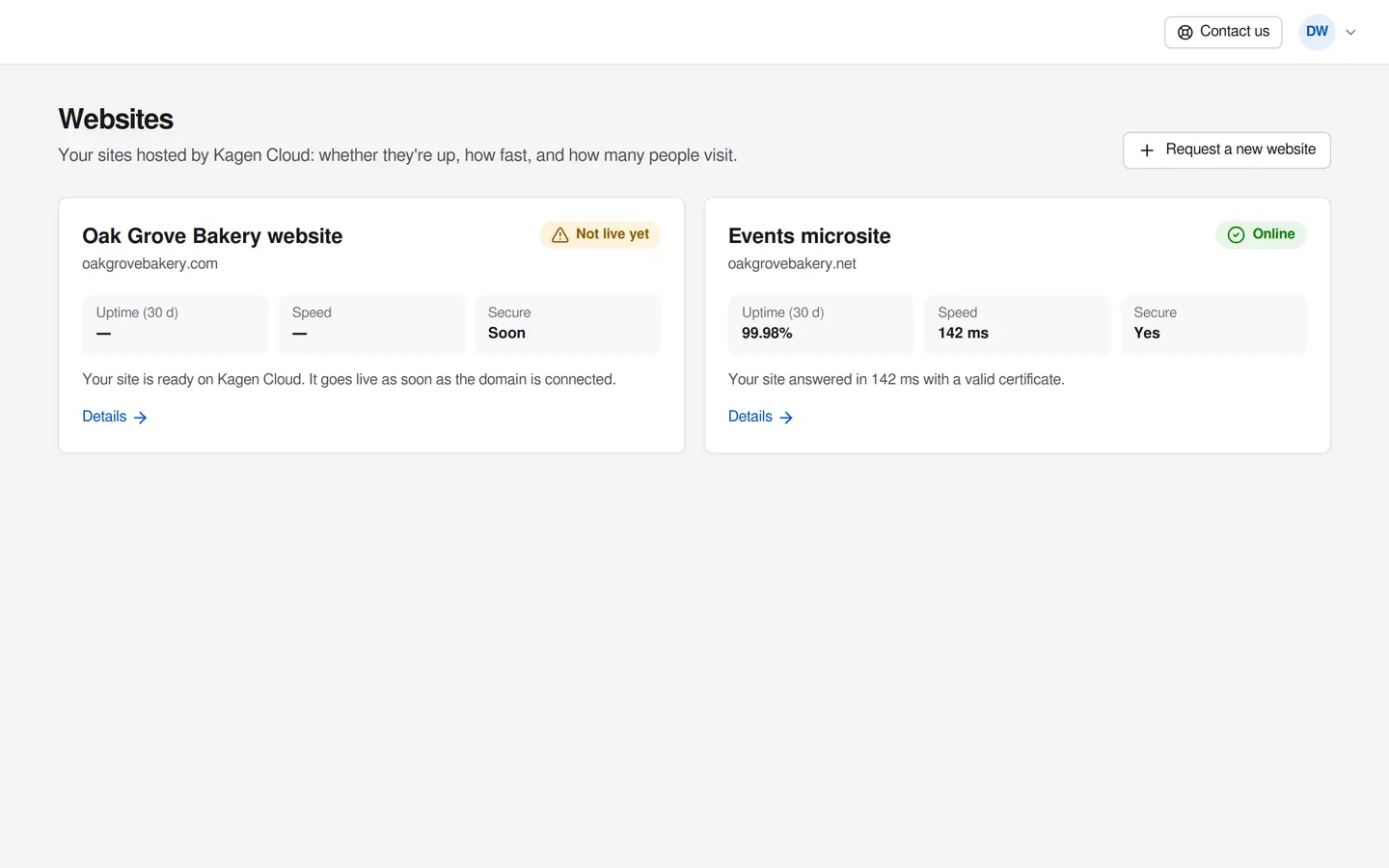Image resolution: width=1389 pixels, height=868 pixels.
Task: Open Details for Oak Grove Bakery website
Action: (115, 417)
